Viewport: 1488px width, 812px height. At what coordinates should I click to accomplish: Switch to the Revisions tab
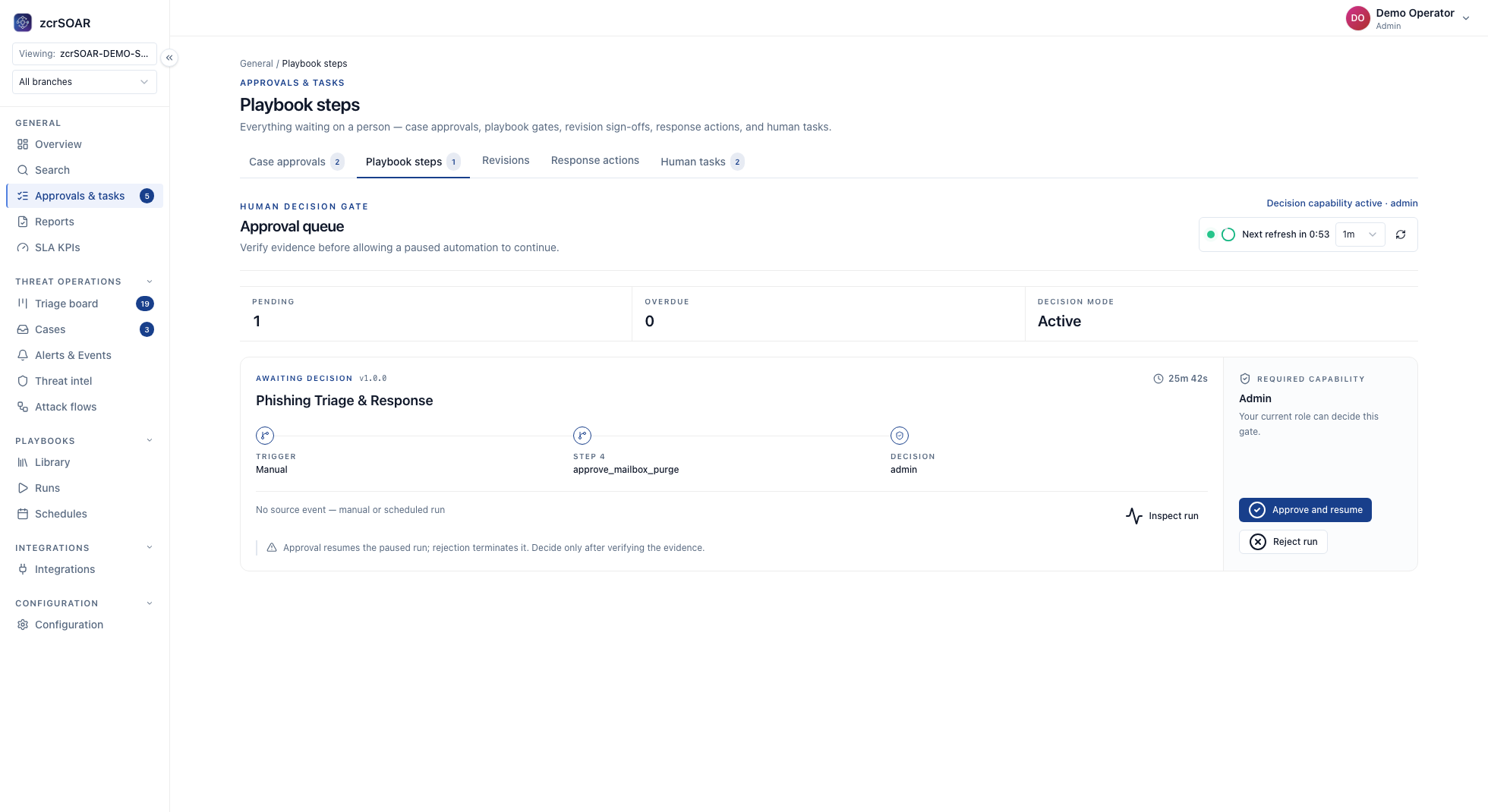point(506,161)
